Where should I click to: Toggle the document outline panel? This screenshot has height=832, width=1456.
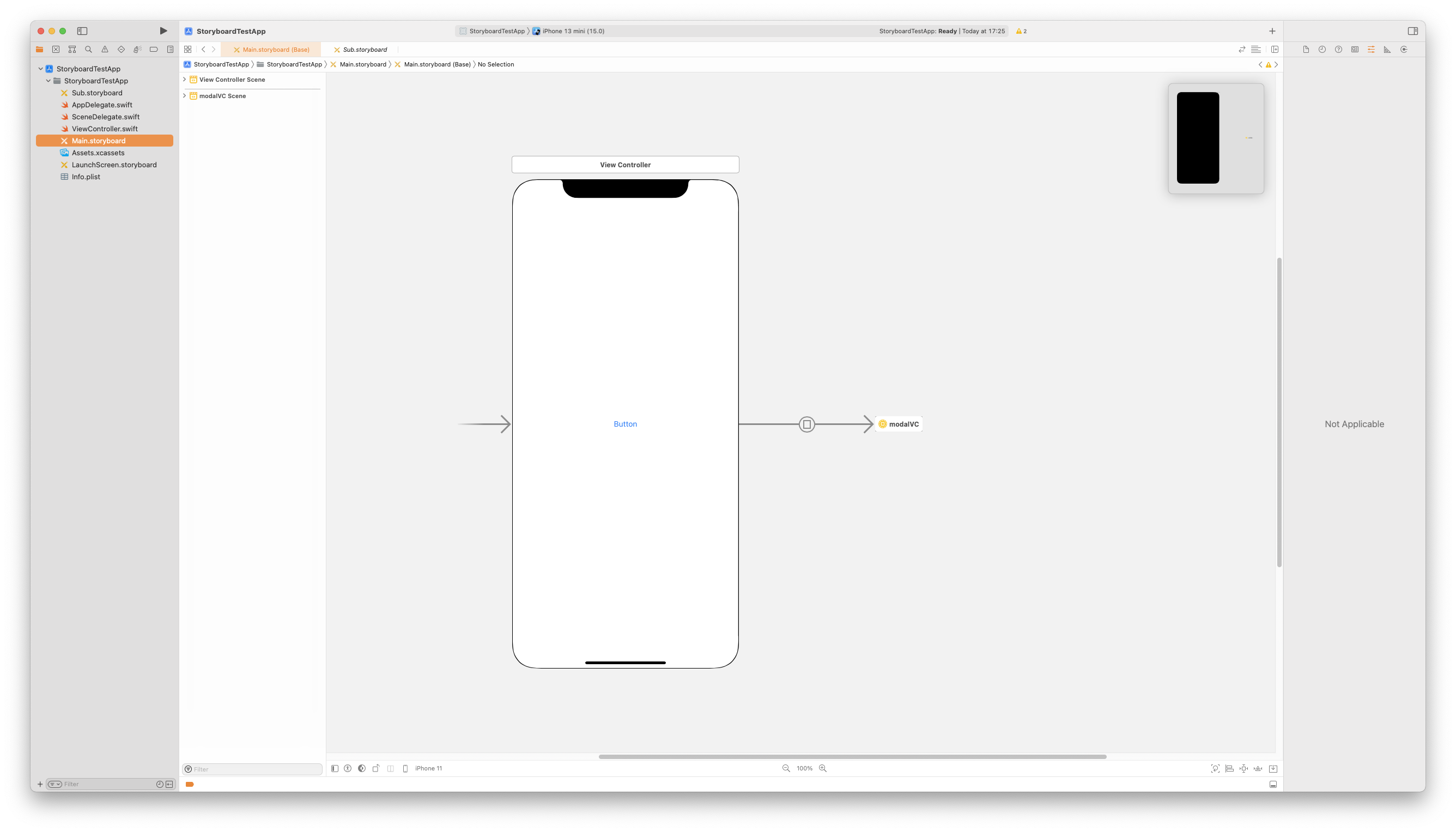tap(335, 769)
